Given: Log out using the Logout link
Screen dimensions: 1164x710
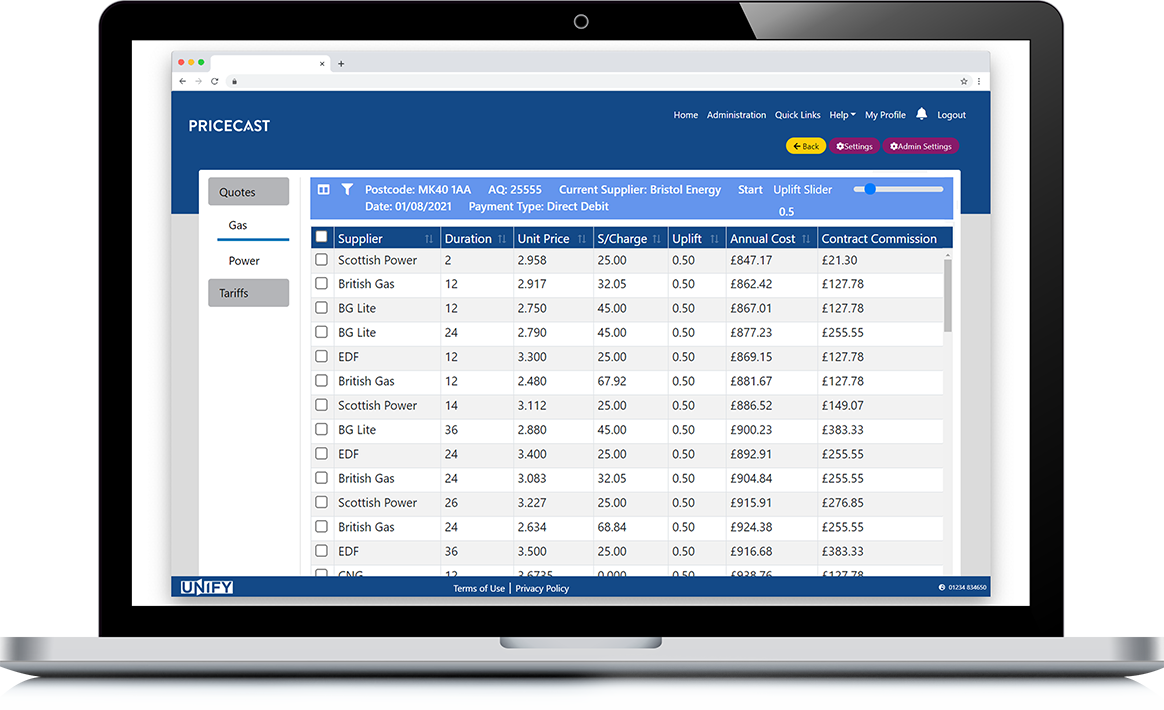Looking at the screenshot, I should [x=952, y=115].
